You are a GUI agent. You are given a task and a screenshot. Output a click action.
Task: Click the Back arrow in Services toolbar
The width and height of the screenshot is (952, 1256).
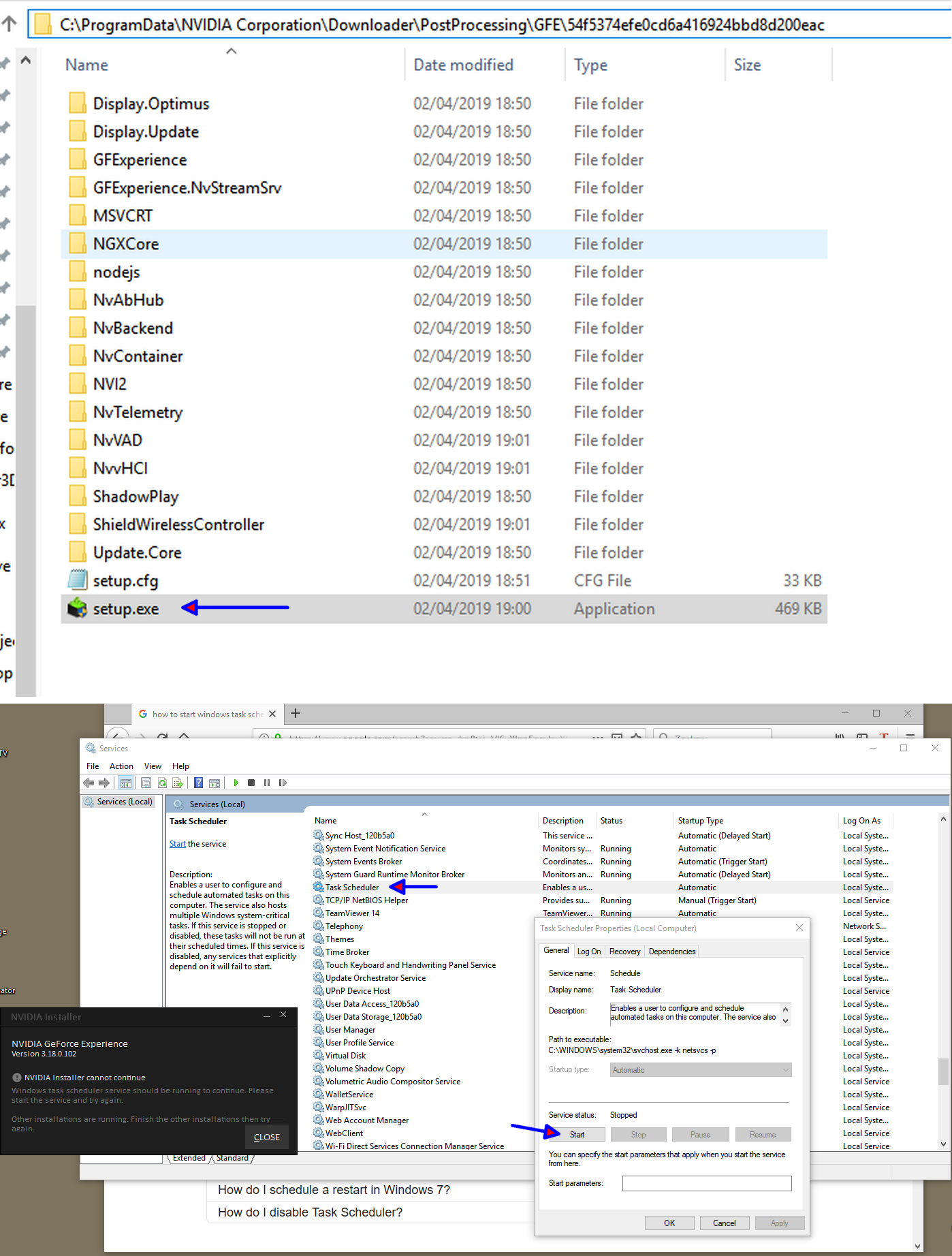89,783
